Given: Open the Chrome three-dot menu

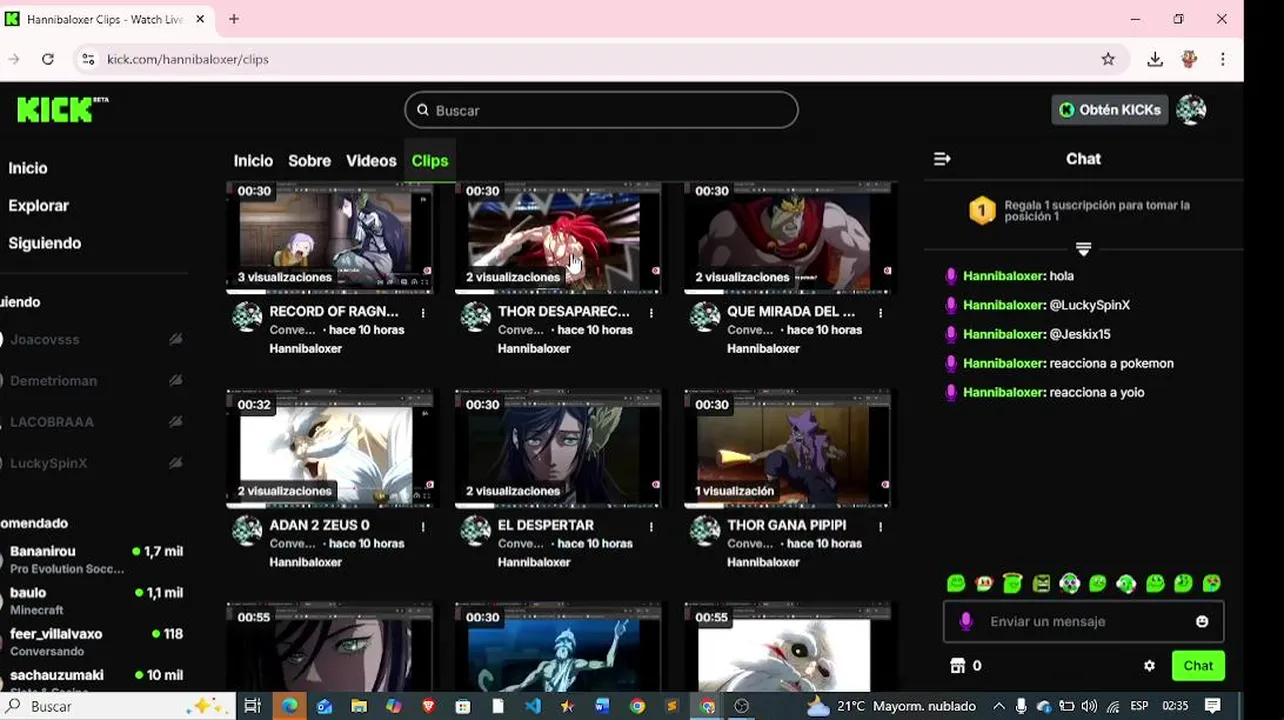Looking at the screenshot, I should (x=1222, y=59).
